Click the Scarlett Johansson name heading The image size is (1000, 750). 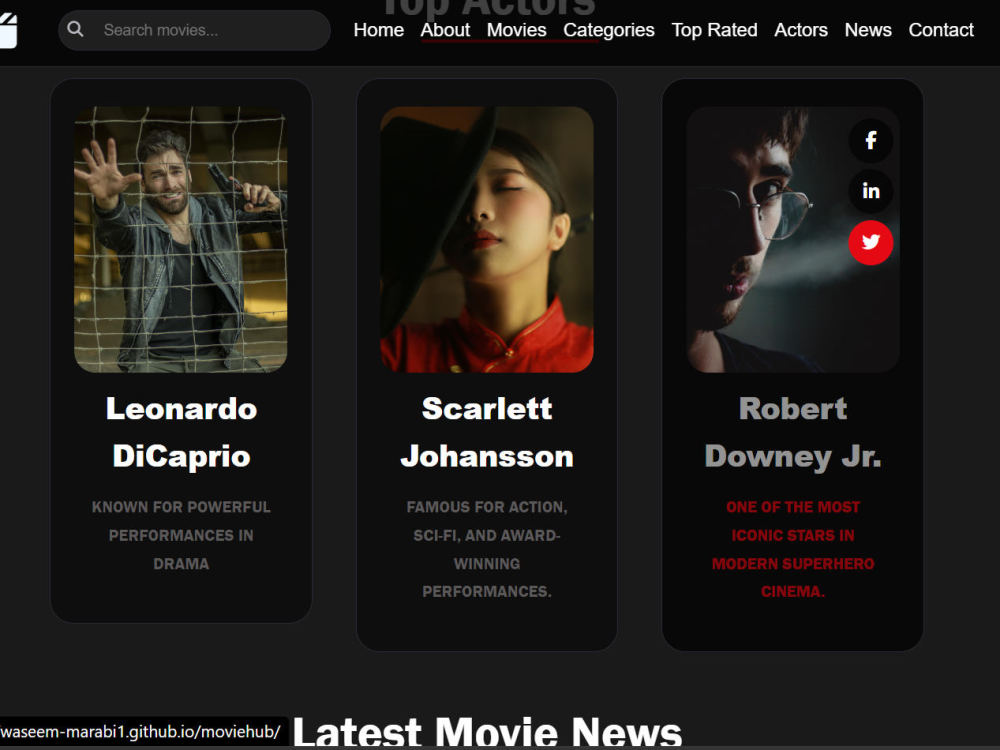pos(487,432)
